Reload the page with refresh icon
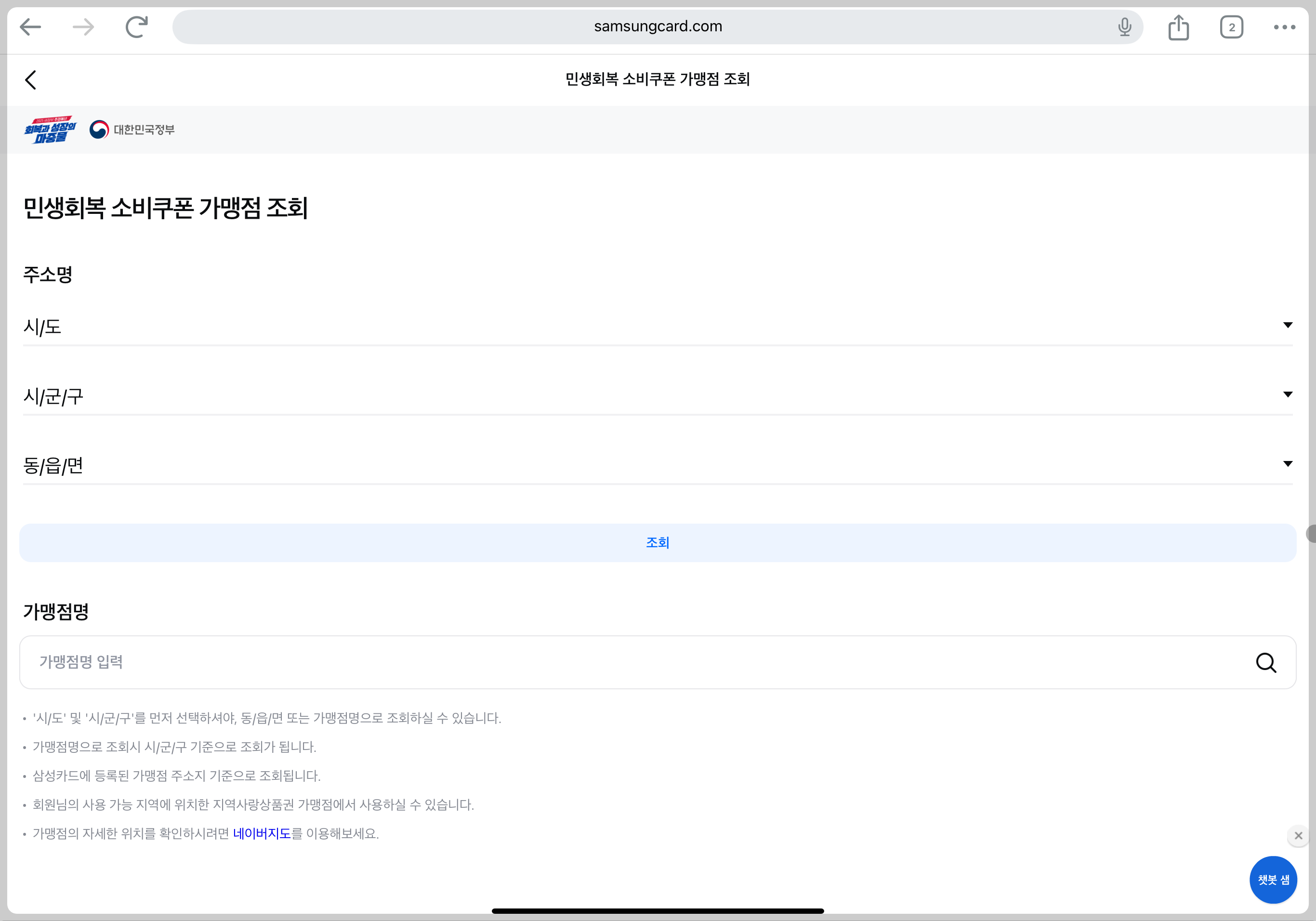 [136, 27]
